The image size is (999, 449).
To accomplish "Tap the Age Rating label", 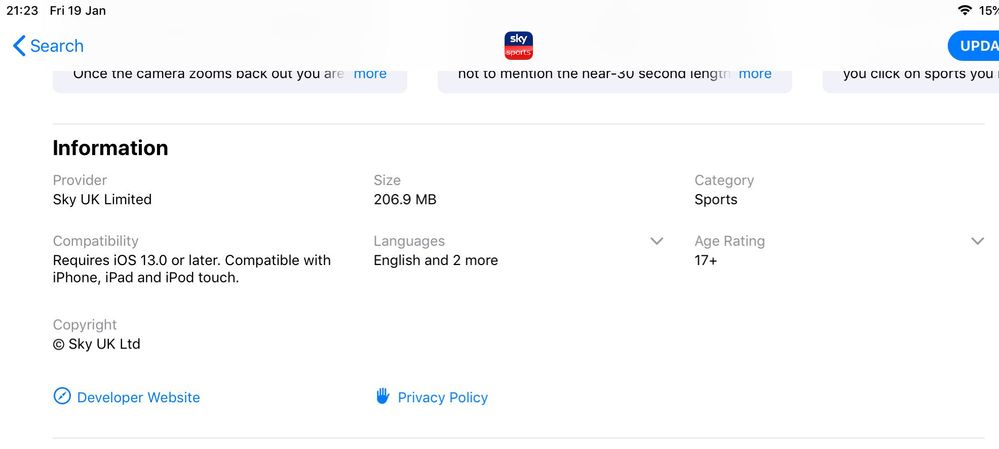I will pyautogui.click(x=729, y=241).
